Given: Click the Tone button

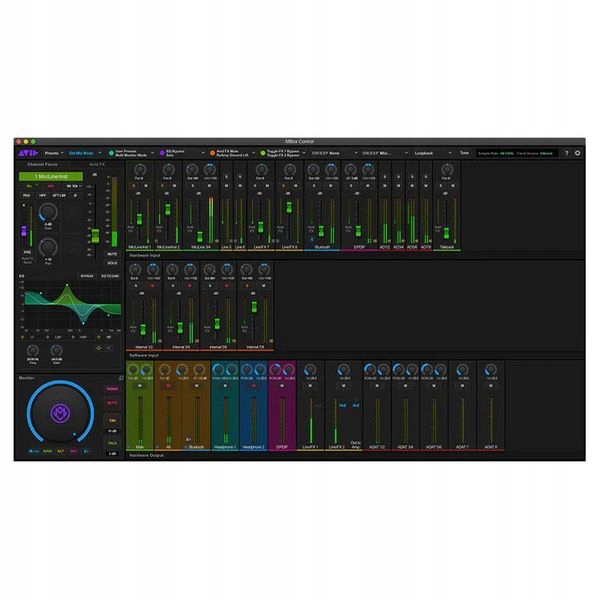Looking at the screenshot, I should 464,153.
